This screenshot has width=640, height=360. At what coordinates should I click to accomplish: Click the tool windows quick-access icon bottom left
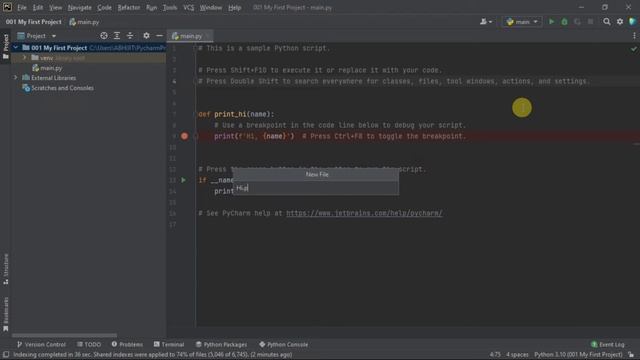(x=6, y=355)
